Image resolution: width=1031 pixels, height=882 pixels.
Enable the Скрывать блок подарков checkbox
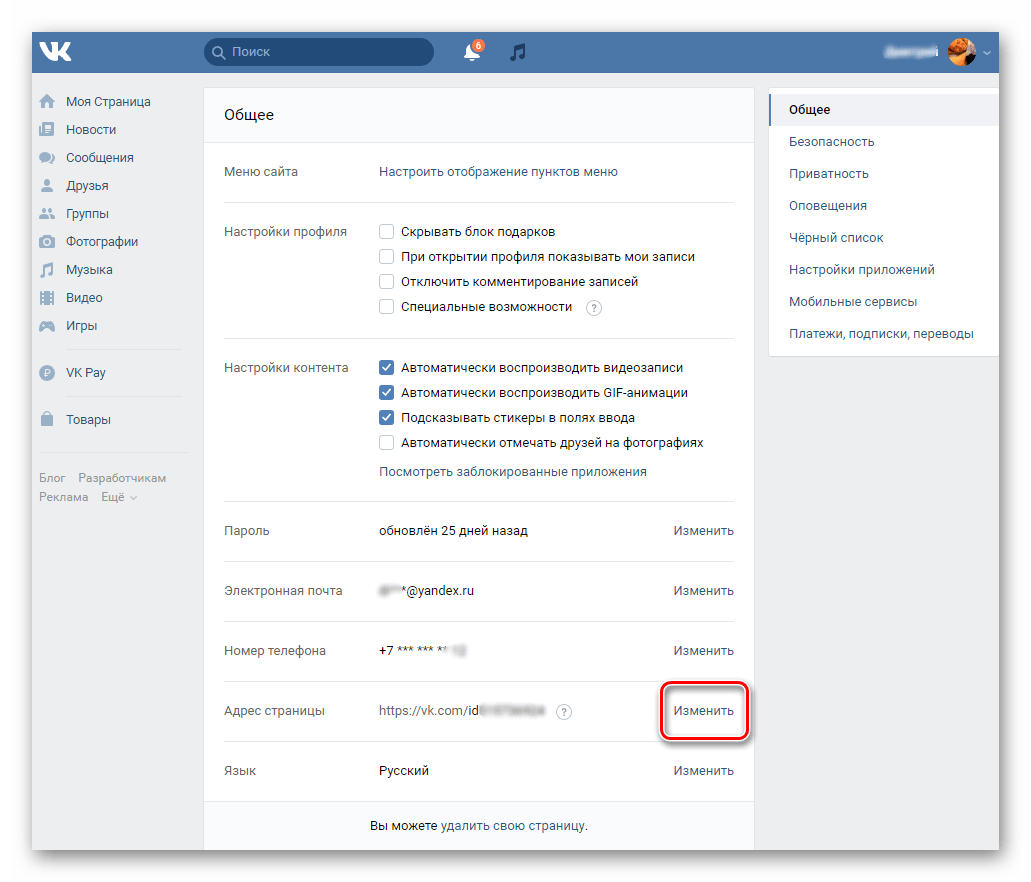386,231
